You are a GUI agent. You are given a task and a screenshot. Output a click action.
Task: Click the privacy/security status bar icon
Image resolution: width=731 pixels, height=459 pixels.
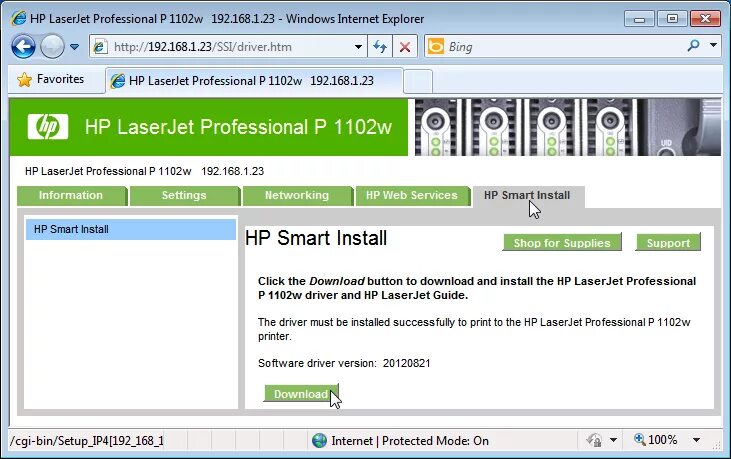(x=594, y=440)
